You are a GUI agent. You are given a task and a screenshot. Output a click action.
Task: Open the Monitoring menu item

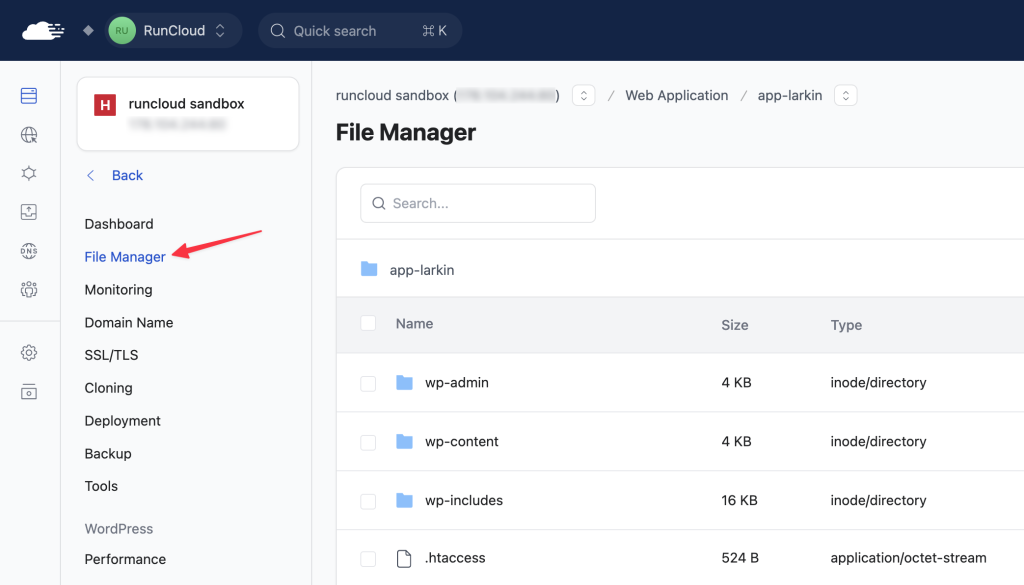point(118,289)
